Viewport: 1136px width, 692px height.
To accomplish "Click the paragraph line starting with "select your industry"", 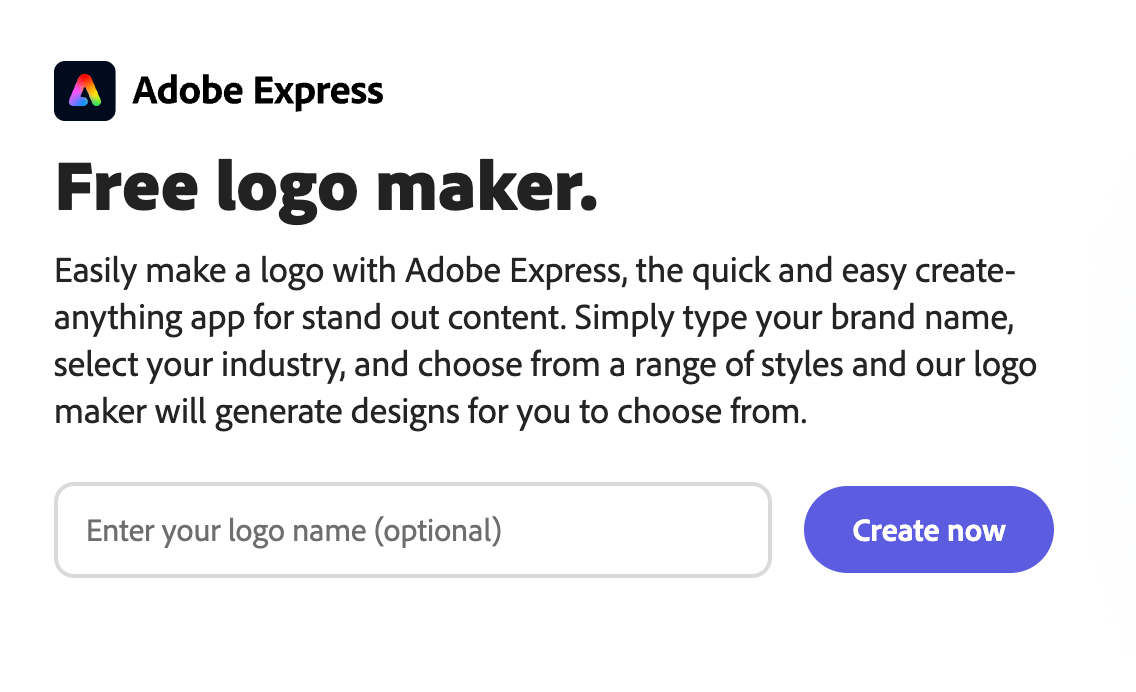I will point(545,365).
